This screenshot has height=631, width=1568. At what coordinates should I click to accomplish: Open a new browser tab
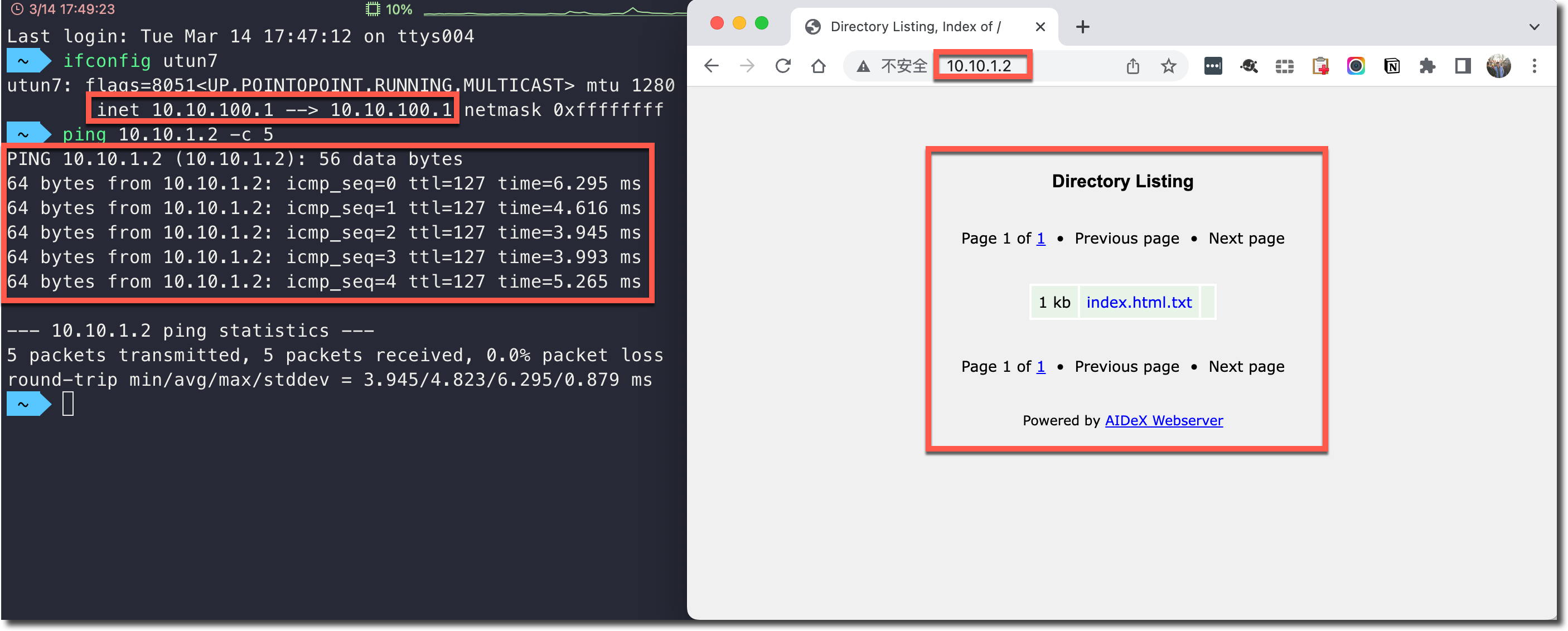point(1082,27)
